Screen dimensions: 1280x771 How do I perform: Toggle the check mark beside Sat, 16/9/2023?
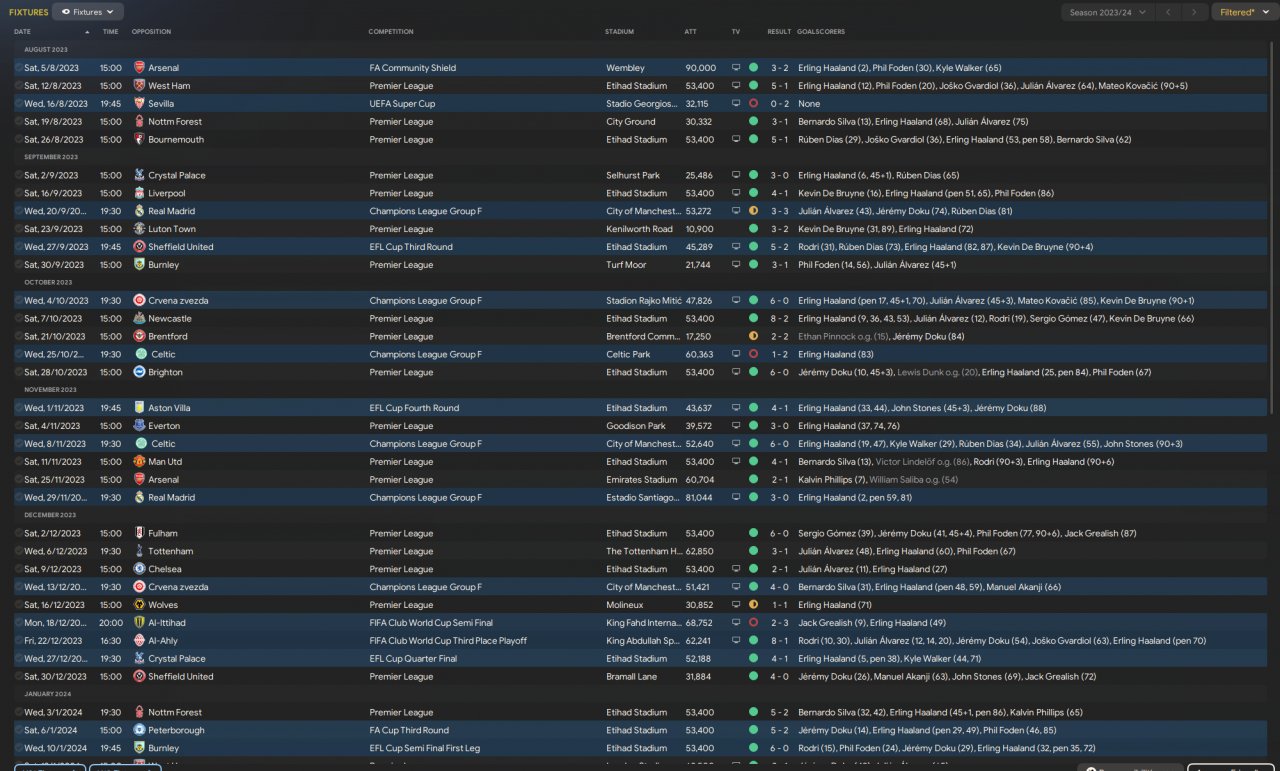[18, 194]
